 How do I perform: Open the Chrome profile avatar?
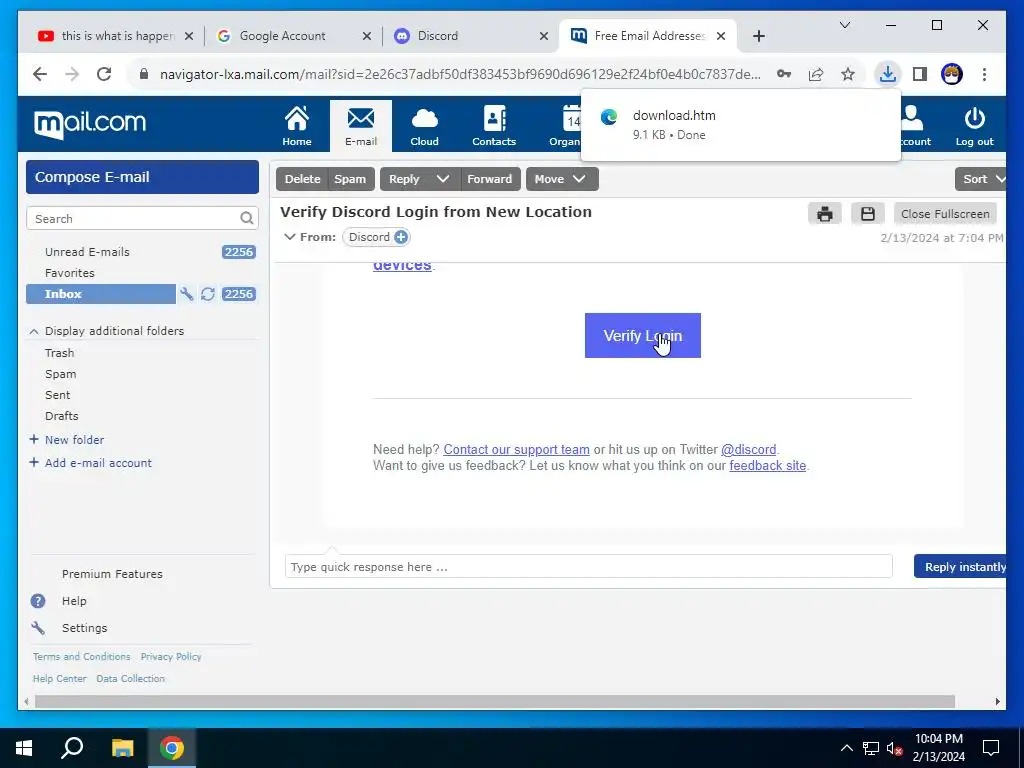[x=952, y=74]
